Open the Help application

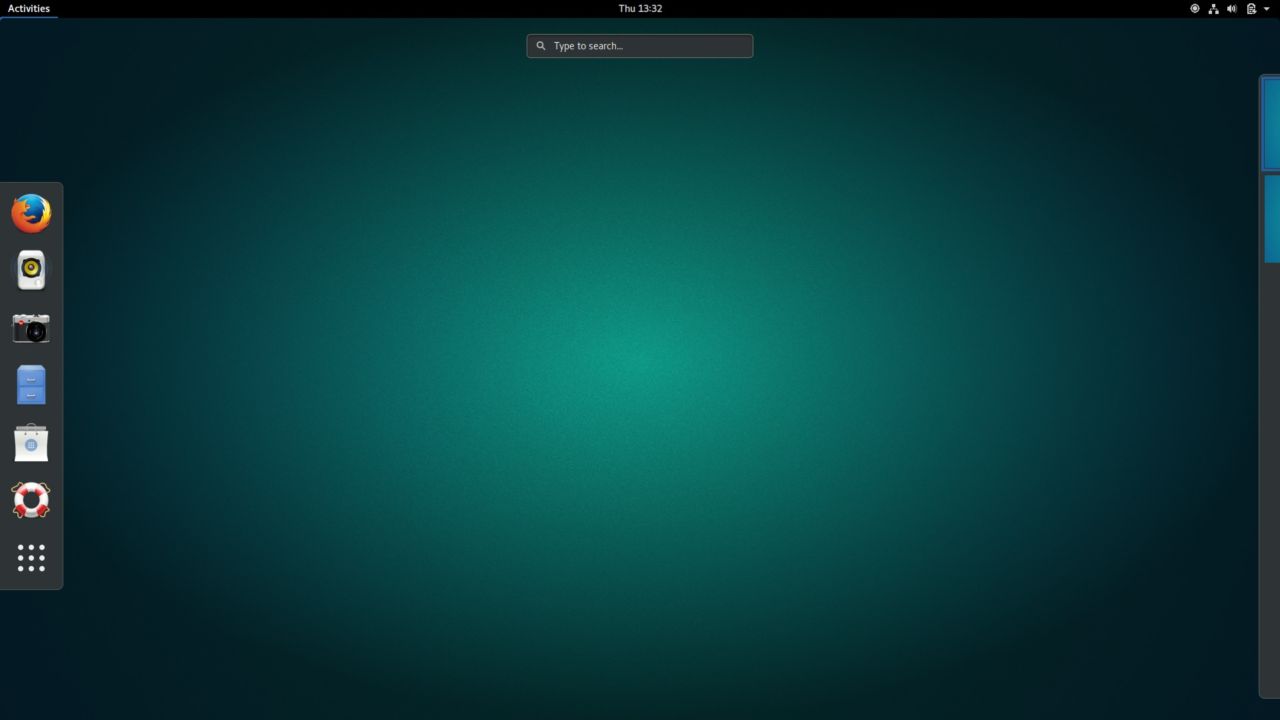[31, 500]
